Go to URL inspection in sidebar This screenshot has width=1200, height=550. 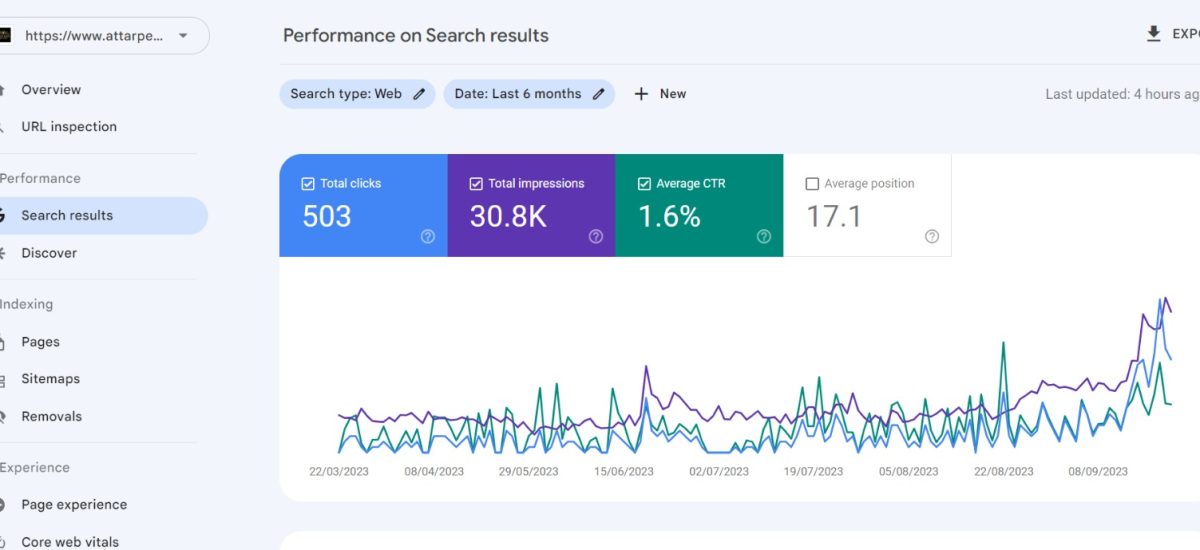69,127
